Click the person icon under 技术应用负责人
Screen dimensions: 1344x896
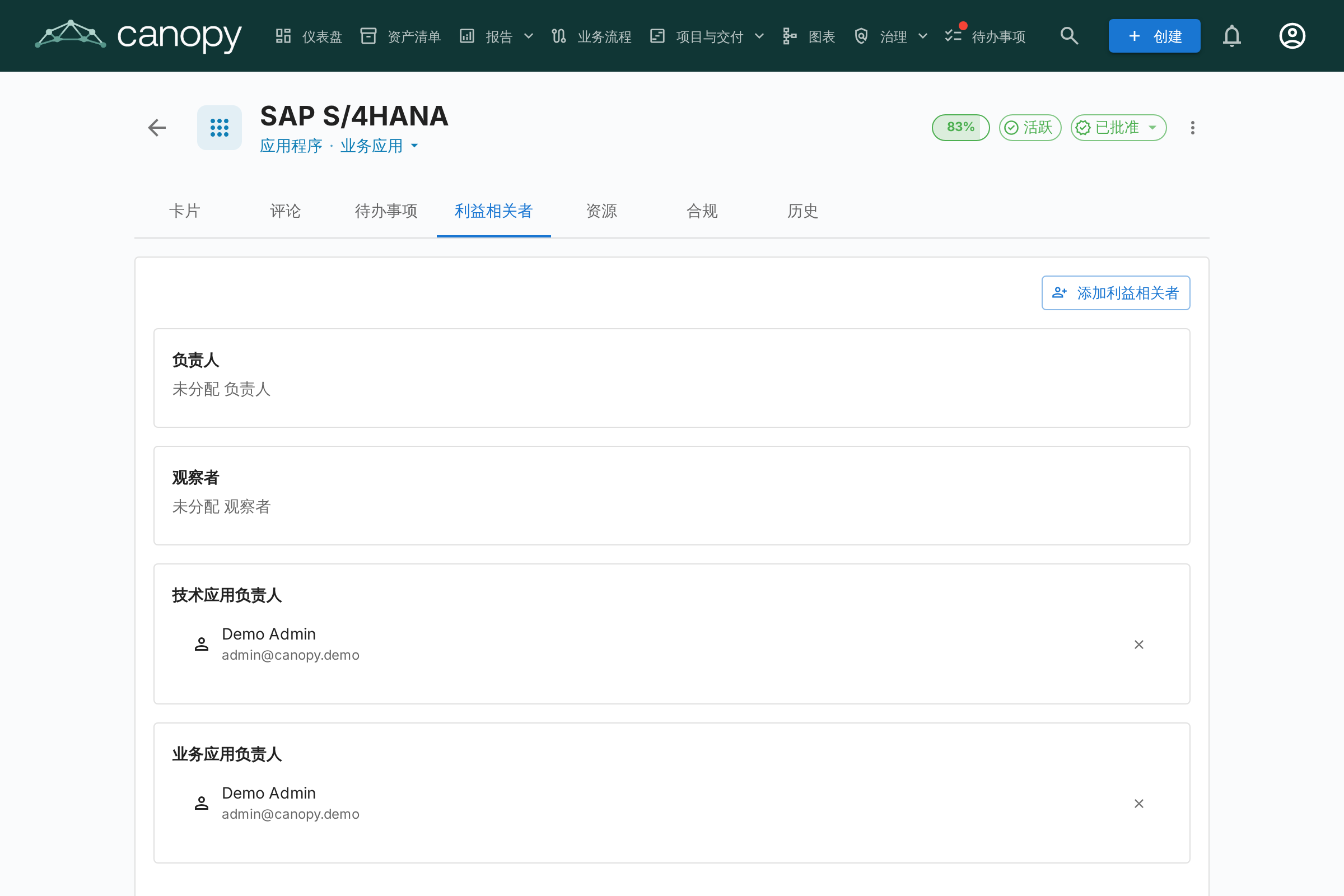[201, 645]
